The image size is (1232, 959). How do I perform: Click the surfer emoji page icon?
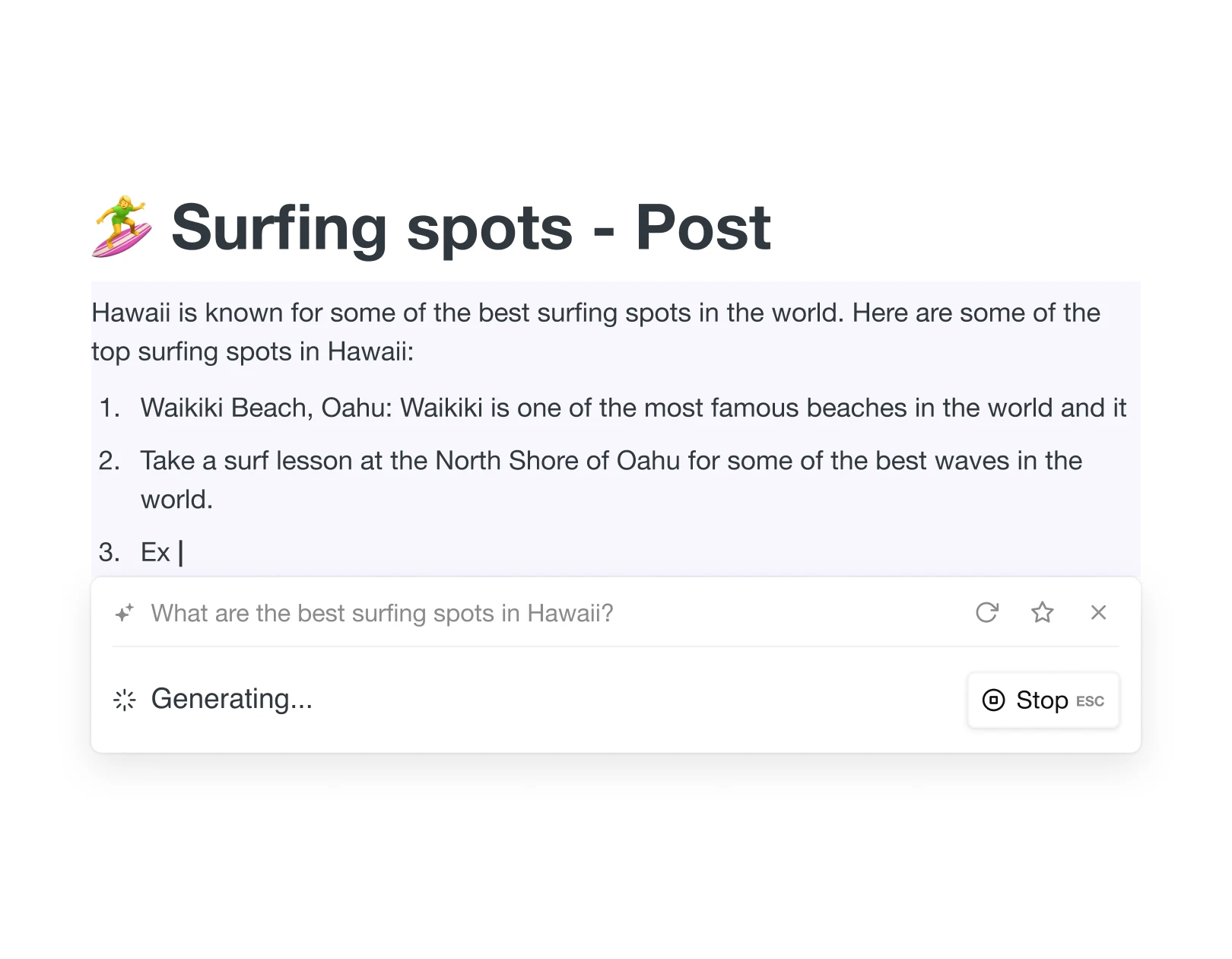tap(122, 227)
